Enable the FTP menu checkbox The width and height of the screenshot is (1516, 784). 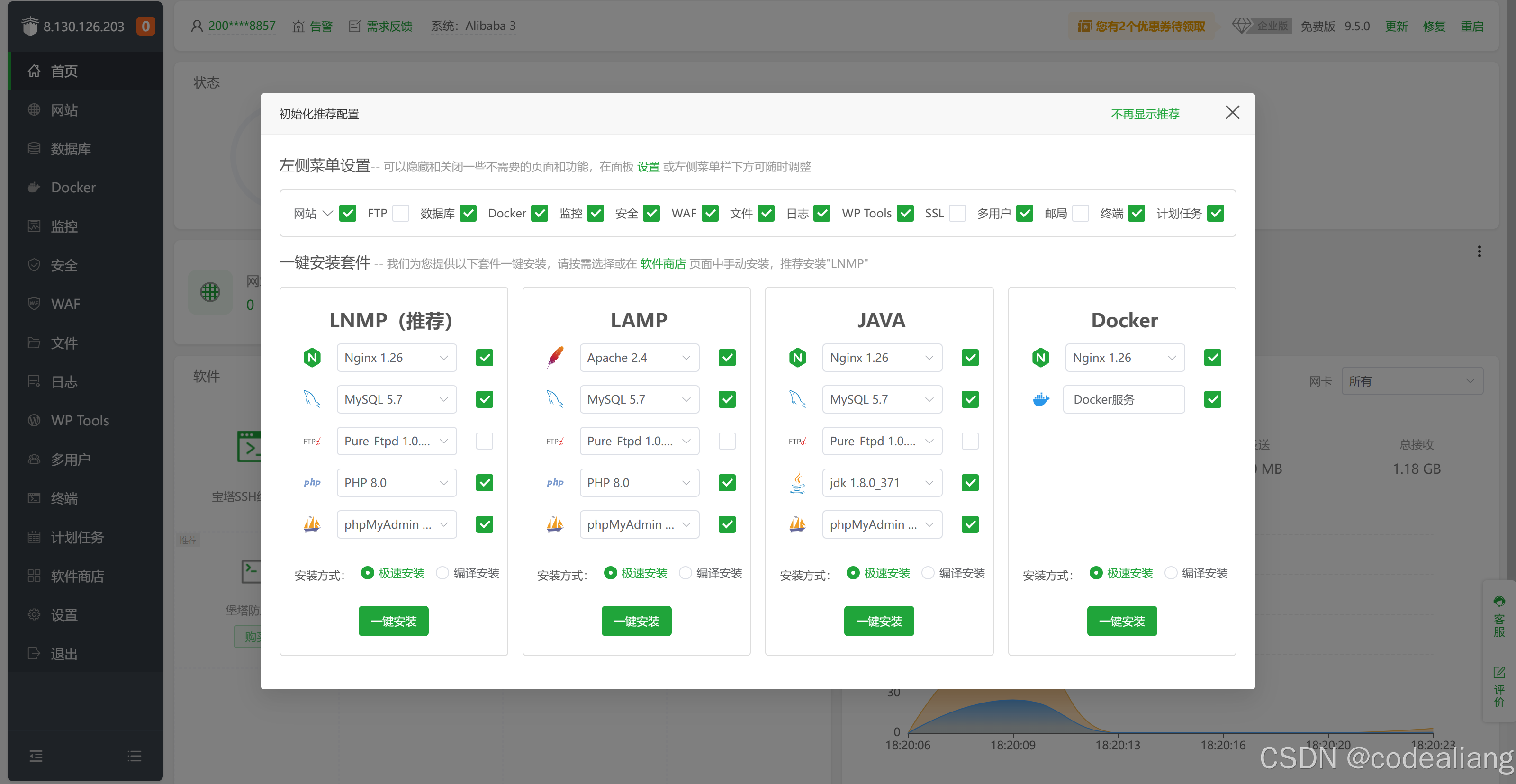[401, 213]
